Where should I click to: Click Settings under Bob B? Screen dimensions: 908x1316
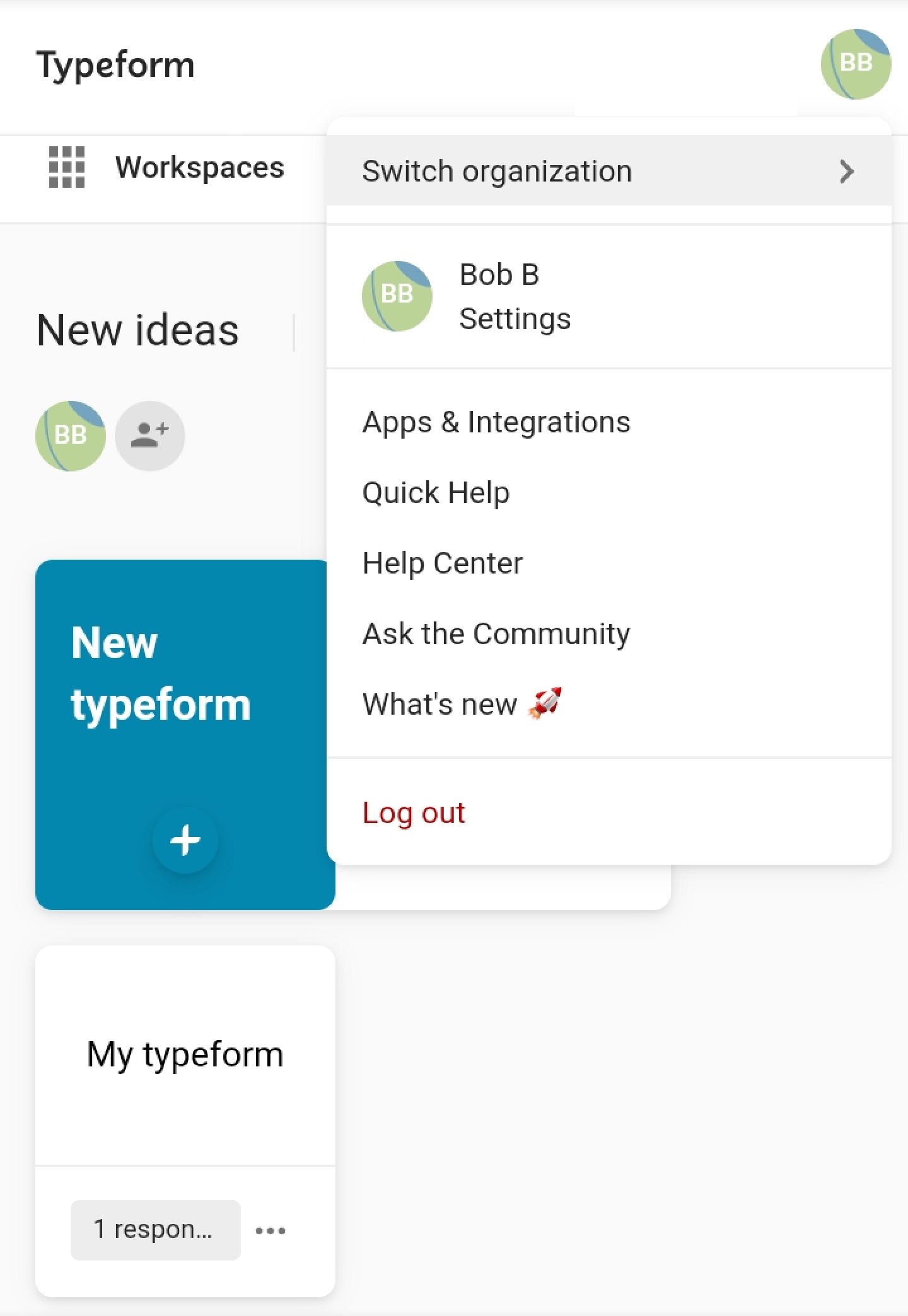pyautogui.click(x=515, y=318)
